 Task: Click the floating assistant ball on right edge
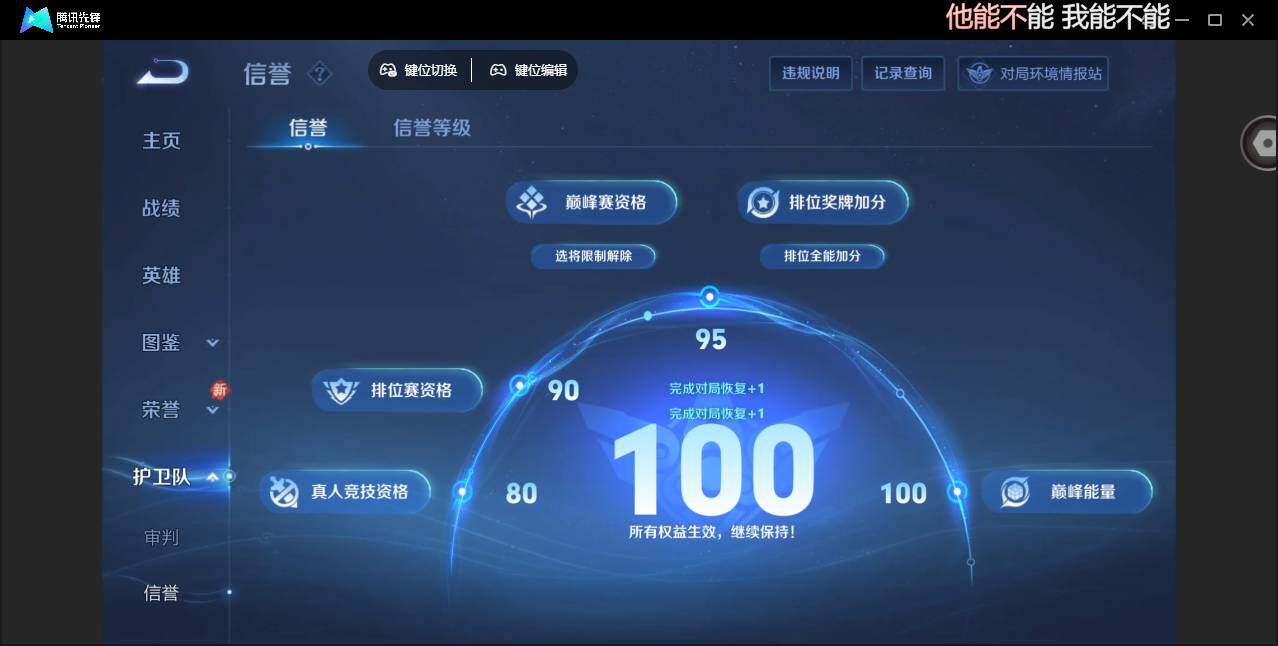click(1262, 142)
